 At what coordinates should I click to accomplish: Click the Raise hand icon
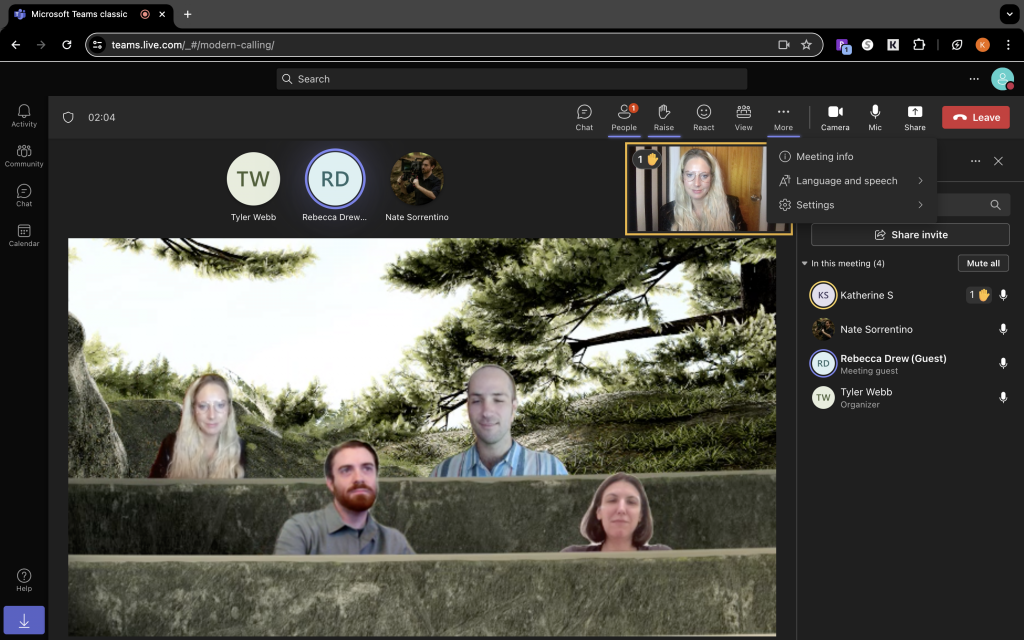(664, 117)
